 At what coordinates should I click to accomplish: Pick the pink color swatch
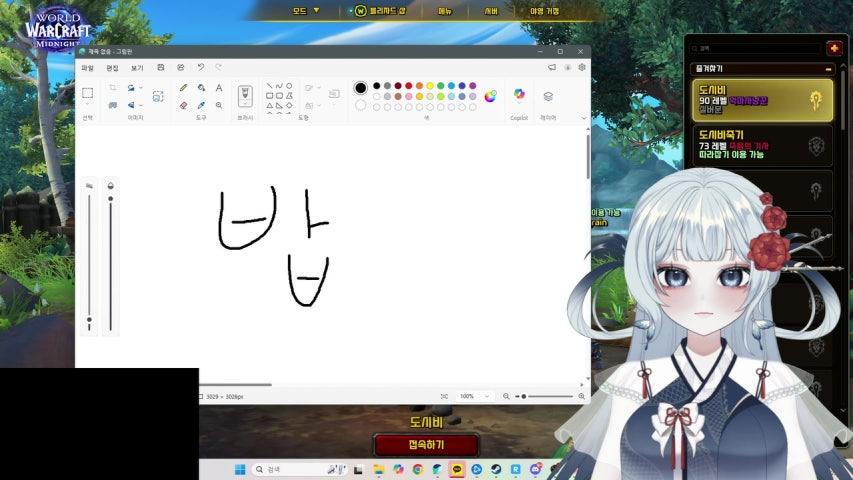pos(409,96)
